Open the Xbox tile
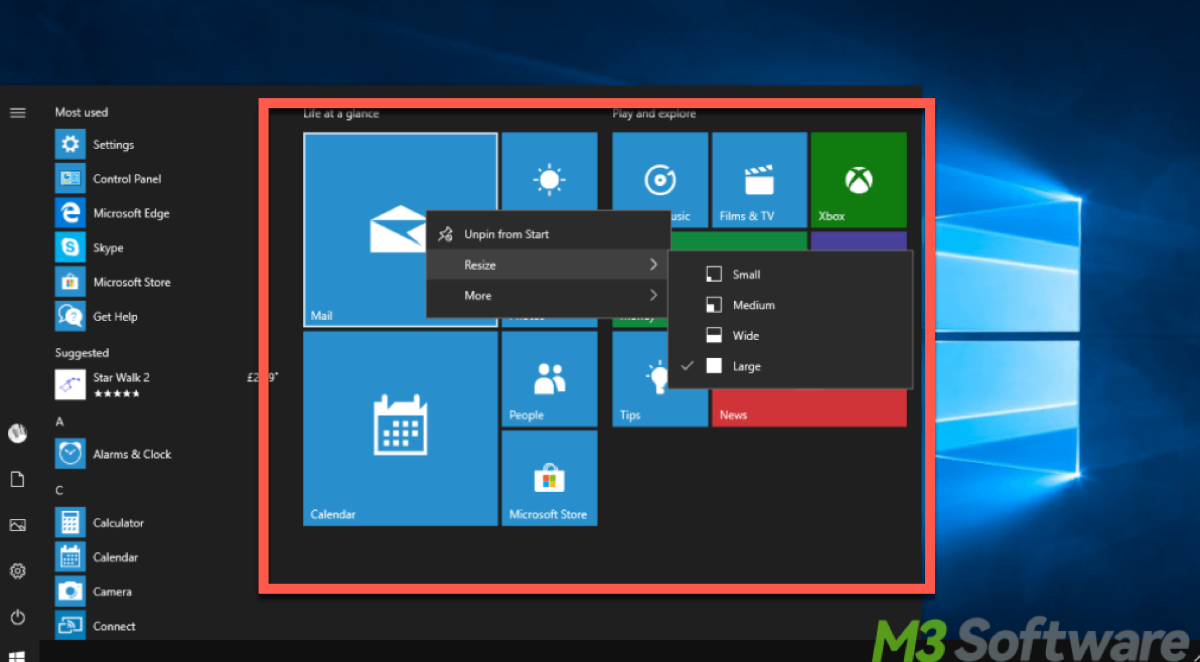 [858, 180]
